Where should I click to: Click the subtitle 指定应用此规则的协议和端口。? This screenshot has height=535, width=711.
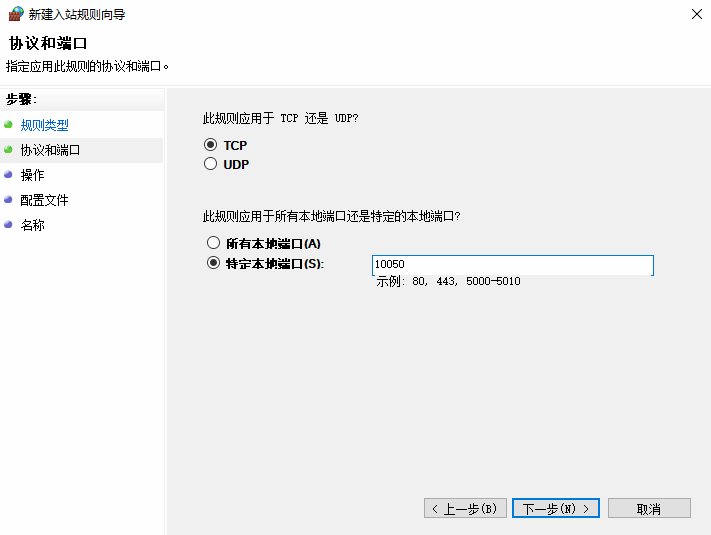(87, 67)
